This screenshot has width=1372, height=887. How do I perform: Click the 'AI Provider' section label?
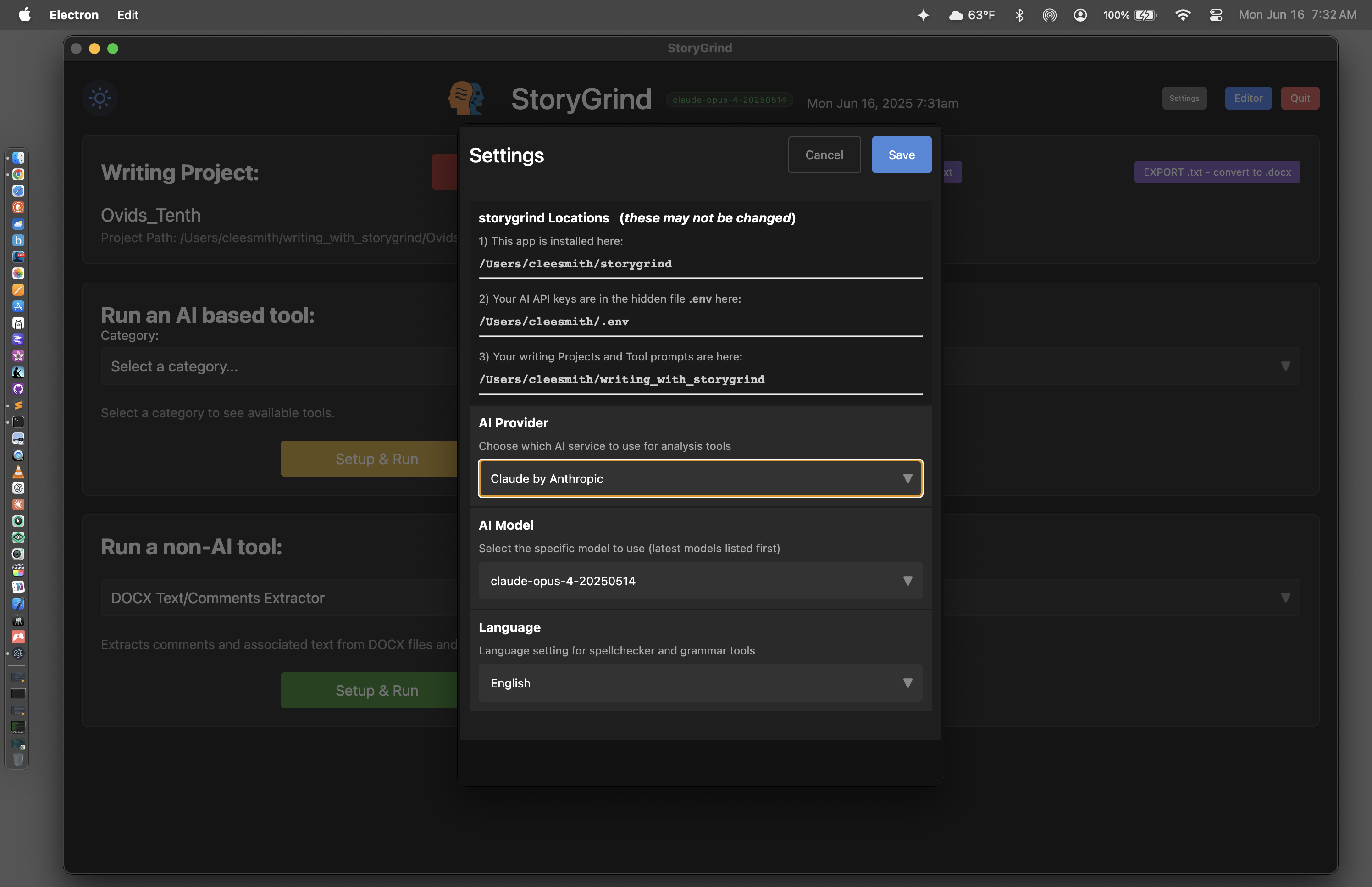tap(514, 423)
